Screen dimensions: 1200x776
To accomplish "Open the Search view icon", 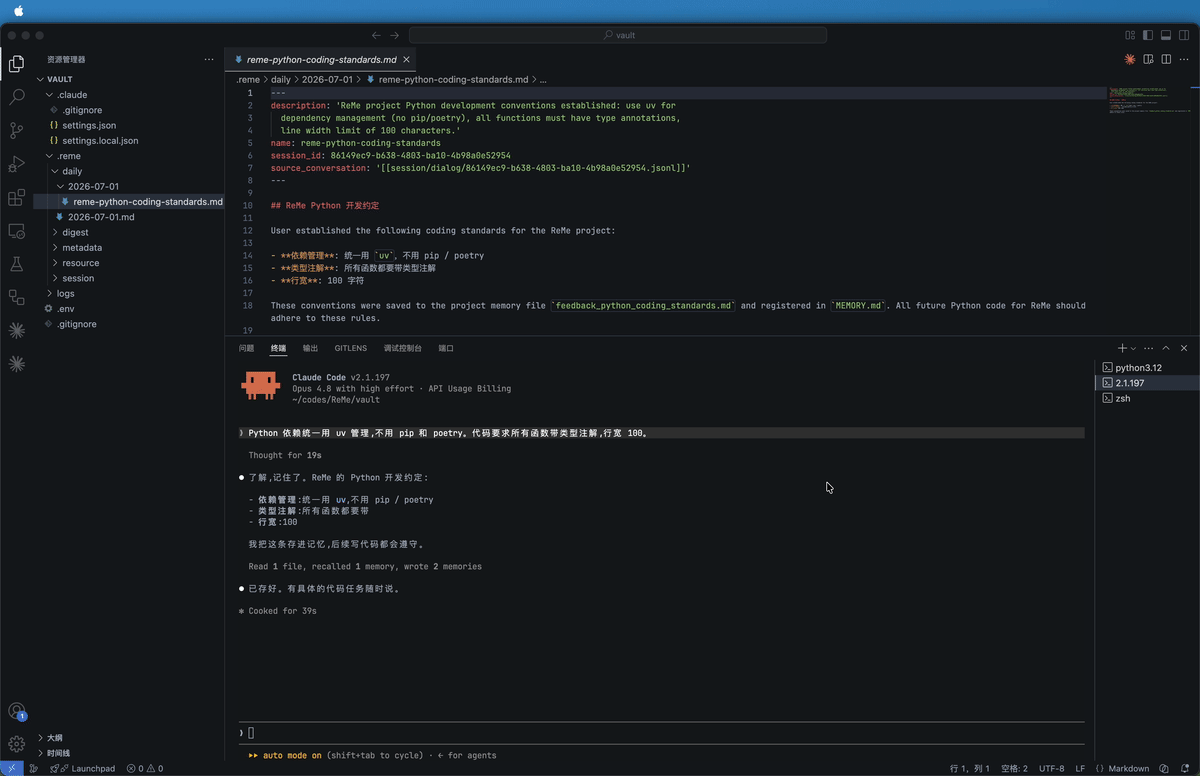I will coord(16,97).
